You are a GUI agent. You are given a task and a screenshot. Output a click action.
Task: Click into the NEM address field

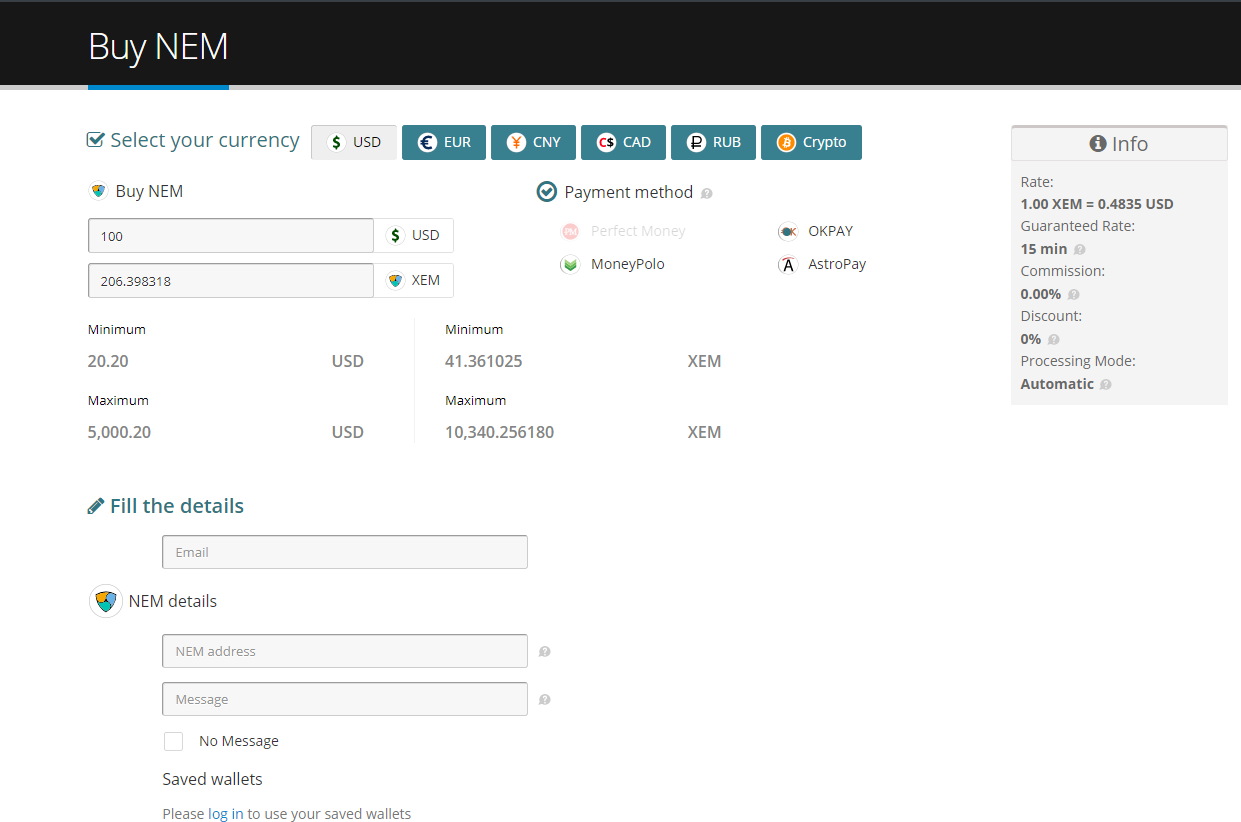coord(345,651)
